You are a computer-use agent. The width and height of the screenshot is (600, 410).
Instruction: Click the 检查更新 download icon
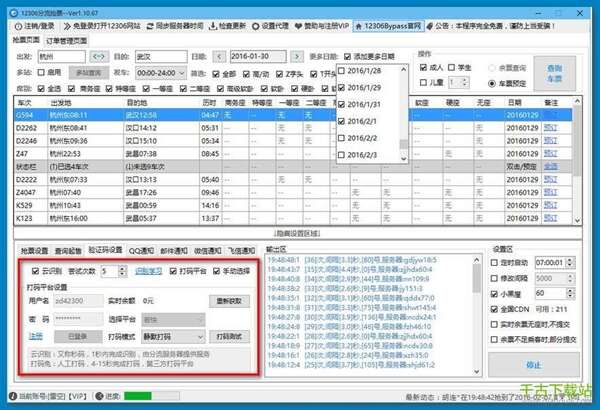213,26
